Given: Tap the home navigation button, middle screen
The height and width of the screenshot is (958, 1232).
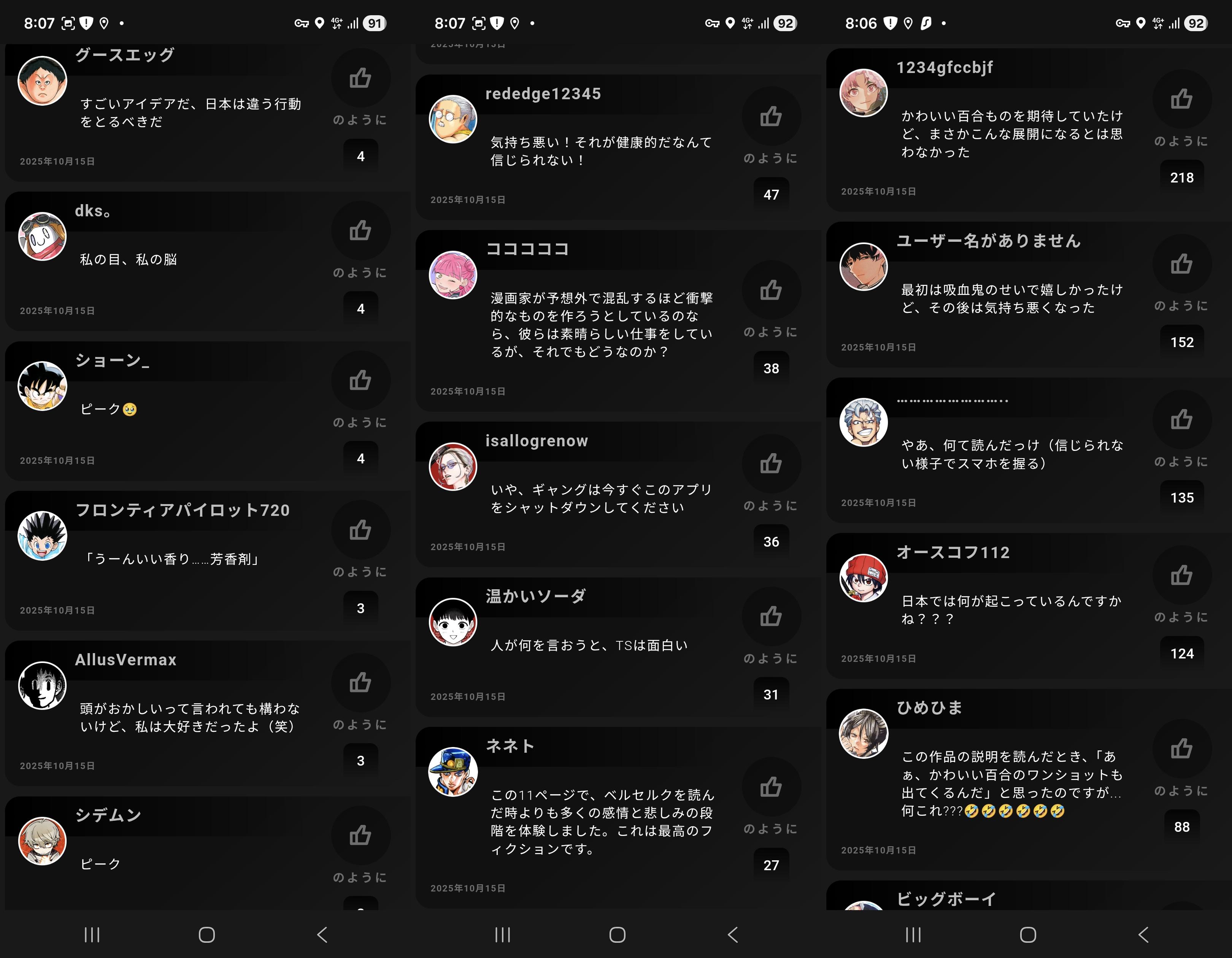Looking at the screenshot, I should point(618,934).
